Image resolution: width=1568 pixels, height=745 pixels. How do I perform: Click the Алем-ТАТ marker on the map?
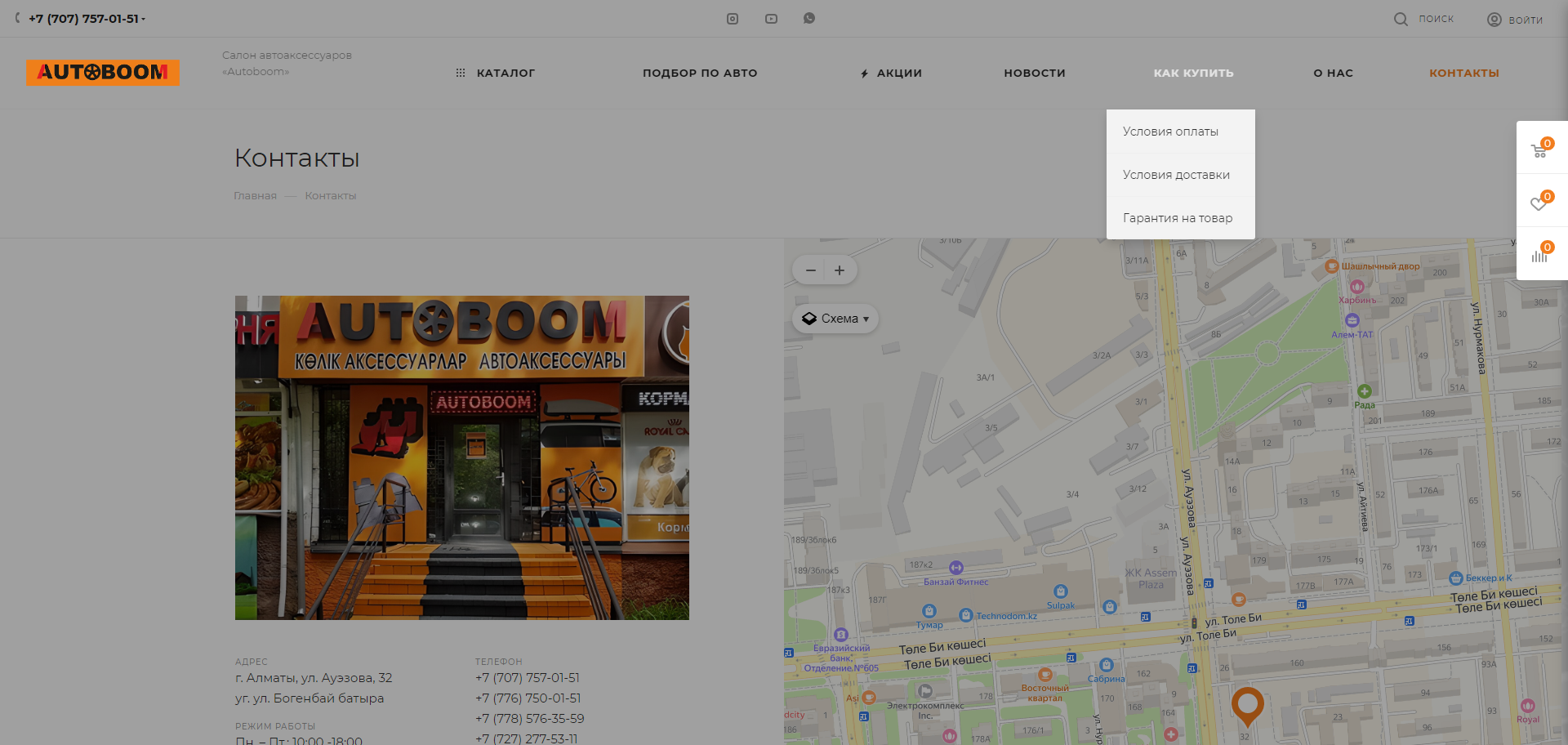(x=1352, y=320)
